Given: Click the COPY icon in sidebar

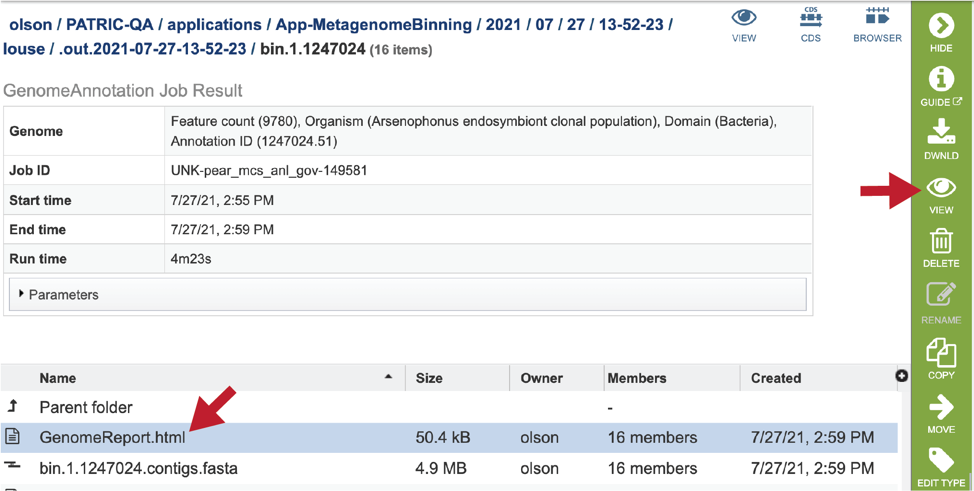Looking at the screenshot, I should tap(941, 352).
